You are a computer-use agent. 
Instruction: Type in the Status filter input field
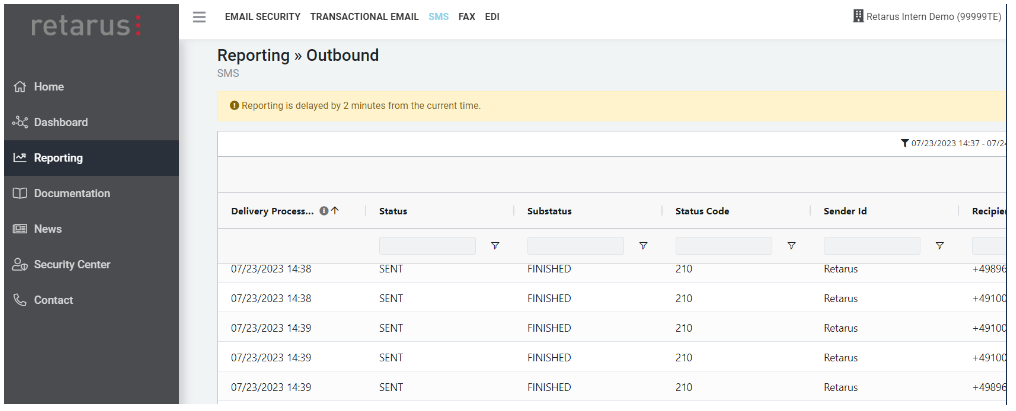point(427,246)
